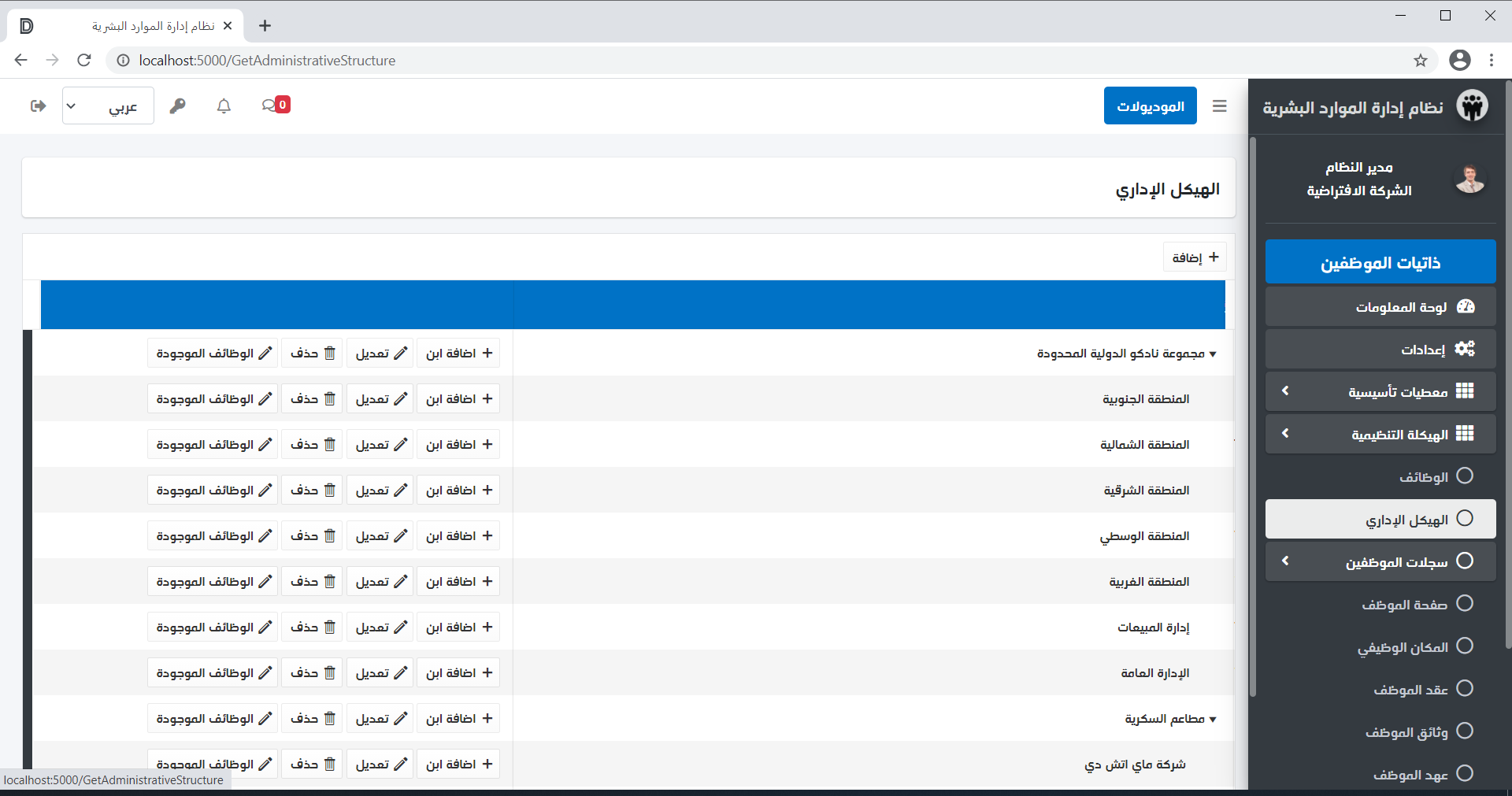Screen dimensions: 1512x796
Task: Click the browser address bar URL
Action: 268,61
